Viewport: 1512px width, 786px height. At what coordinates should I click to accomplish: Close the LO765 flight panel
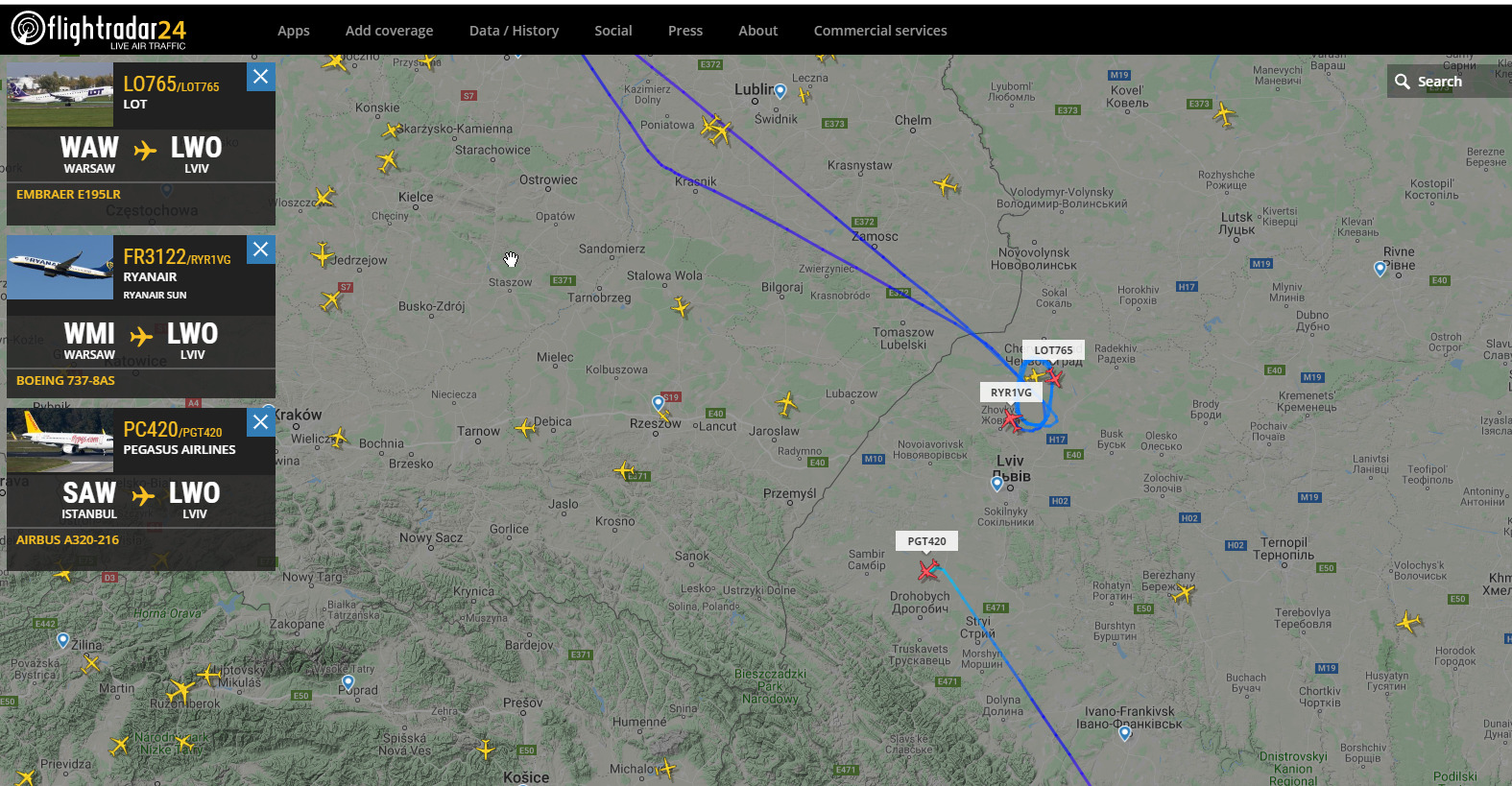coord(260,77)
